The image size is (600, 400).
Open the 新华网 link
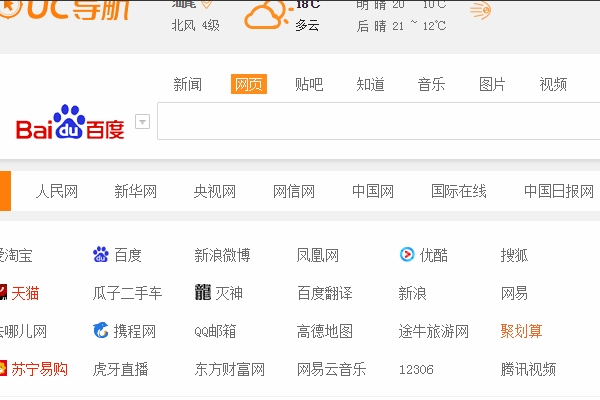pos(135,191)
